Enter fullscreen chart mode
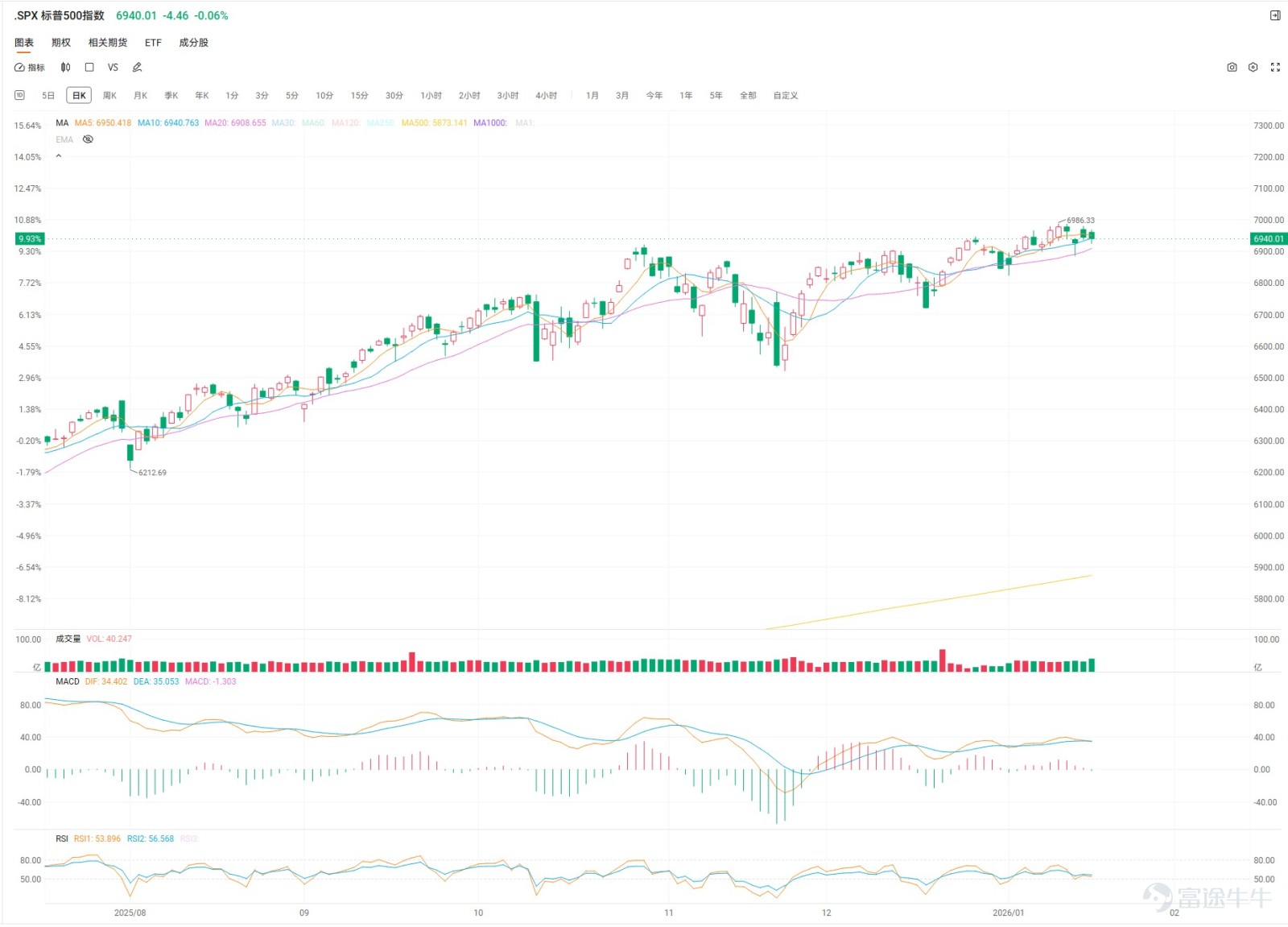Image resolution: width=1288 pixels, height=927 pixels. coord(1275,68)
